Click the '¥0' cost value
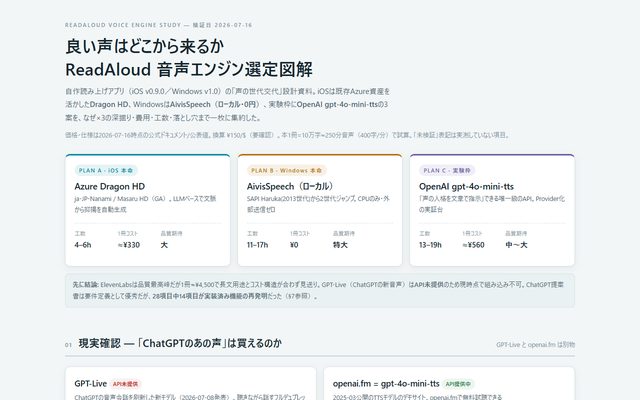The width and height of the screenshot is (640, 400). tap(294, 245)
